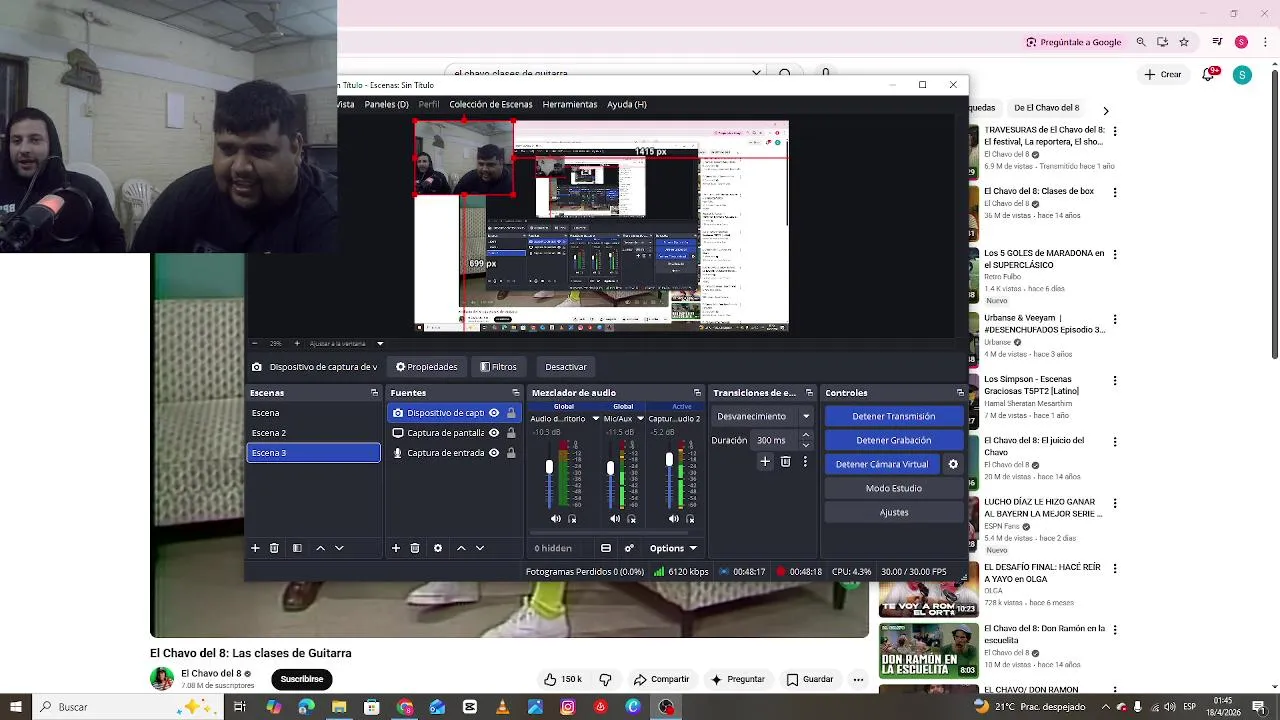Viewport: 1280px width, 720px height.
Task: Hide the Captura de pantalla source
Action: 494,433
